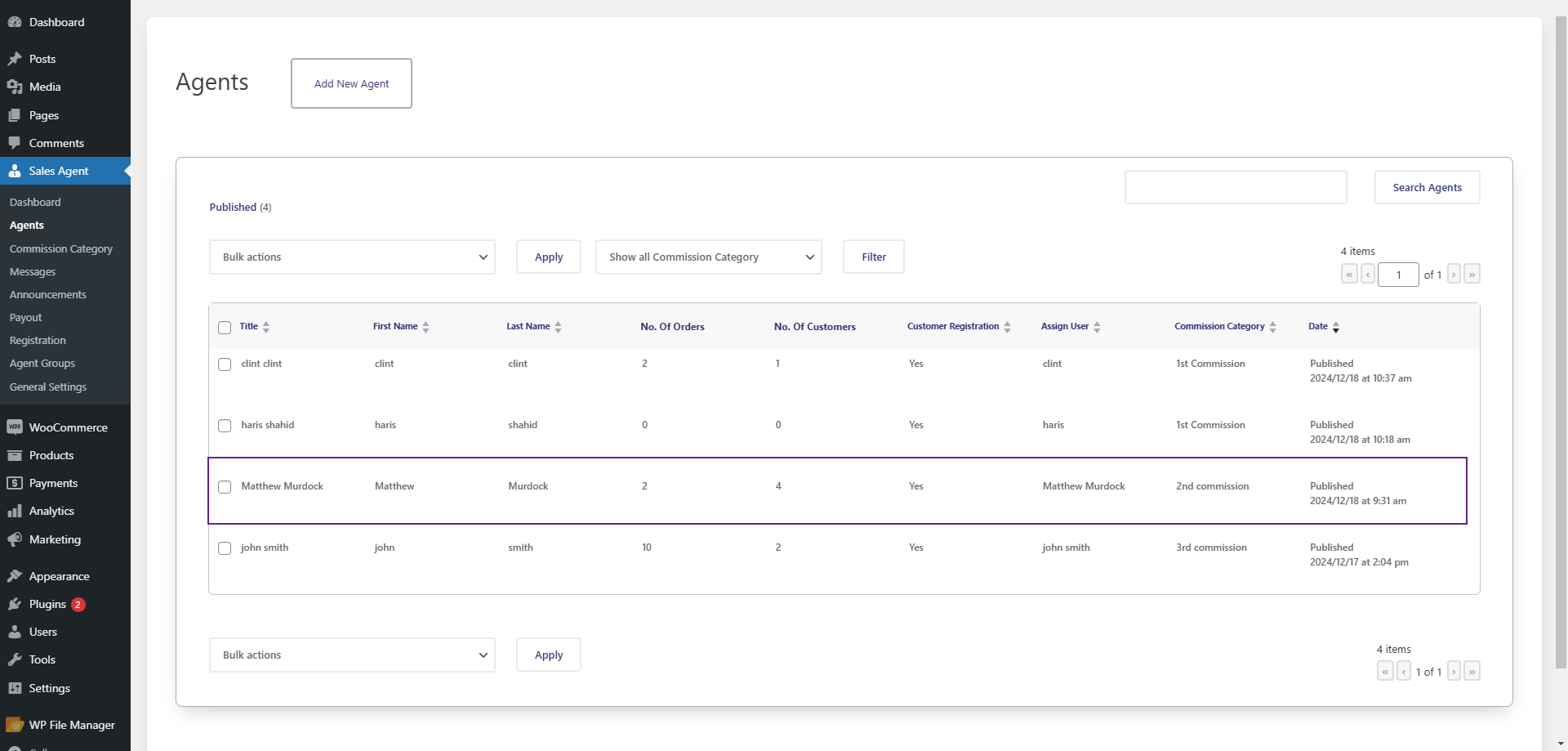
Task: Click the Pages icon in sidebar
Action: coord(15,115)
